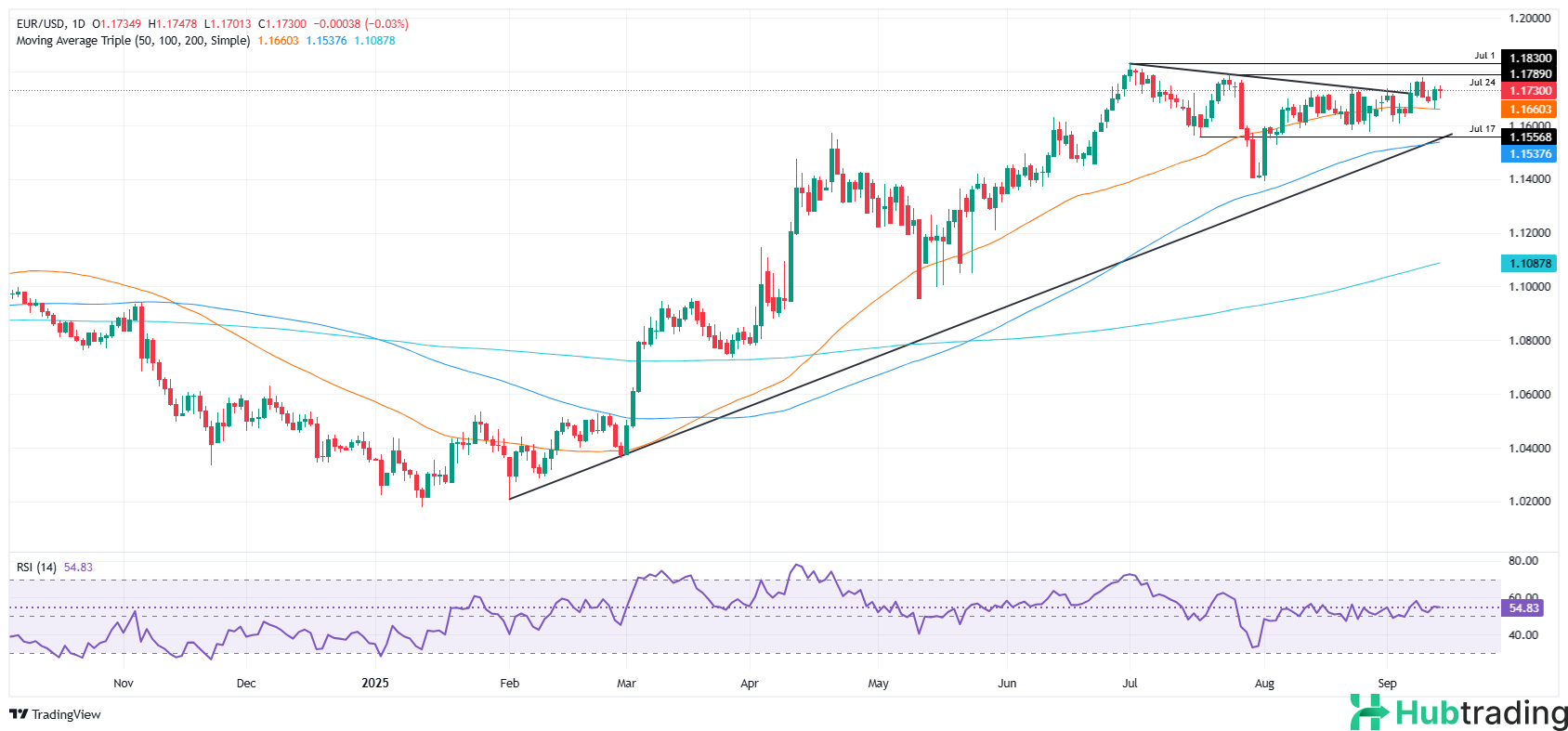Image resolution: width=1568 pixels, height=731 pixels.
Task: Select the 1.17890 horizontal level tag
Action: (x=1529, y=74)
